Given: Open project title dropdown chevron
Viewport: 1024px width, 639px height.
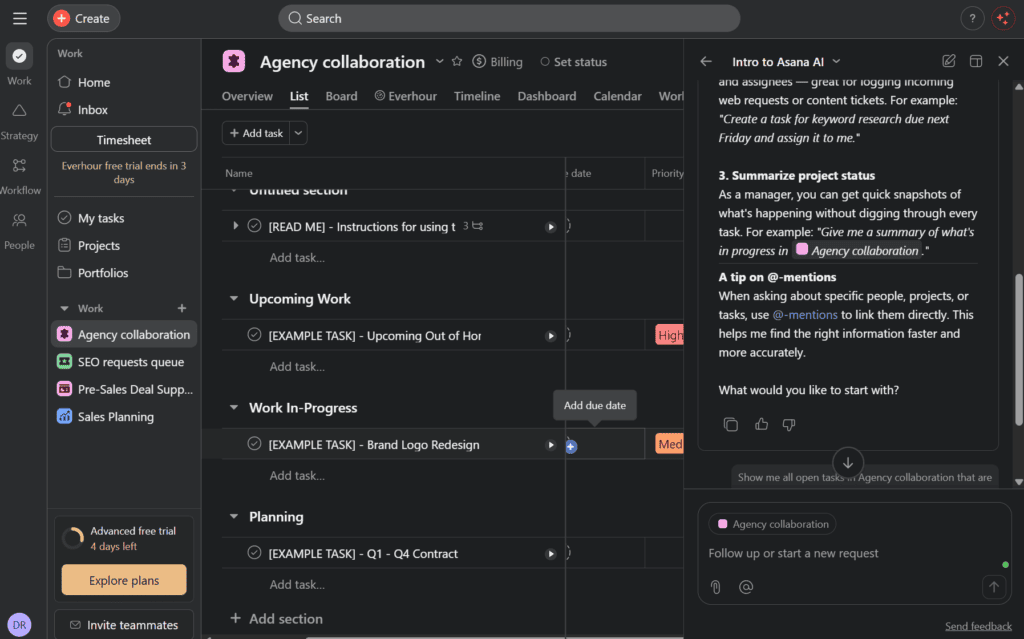Looking at the screenshot, I should click(440, 61).
